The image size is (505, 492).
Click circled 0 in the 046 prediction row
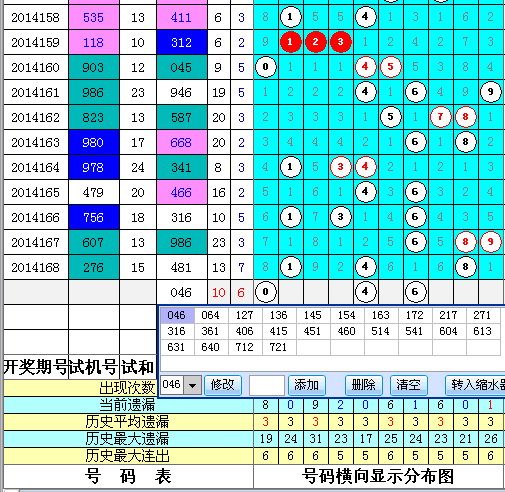266,292
